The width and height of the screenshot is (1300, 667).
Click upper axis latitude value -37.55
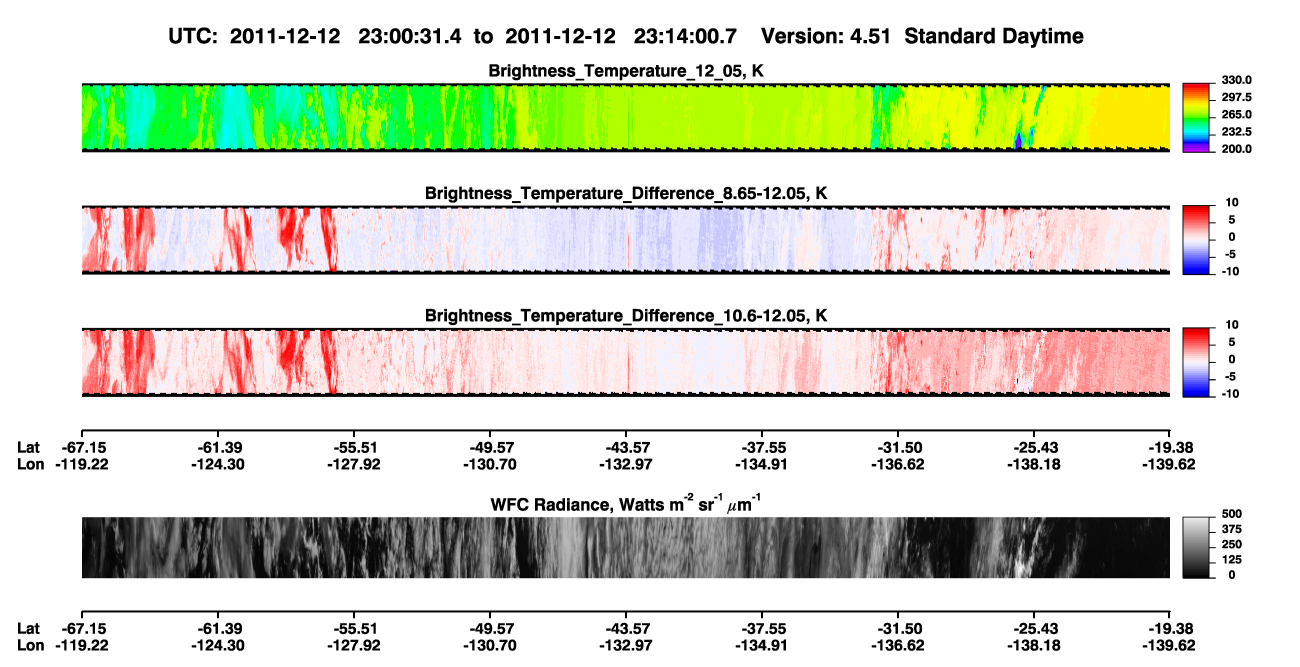[761, 447]
